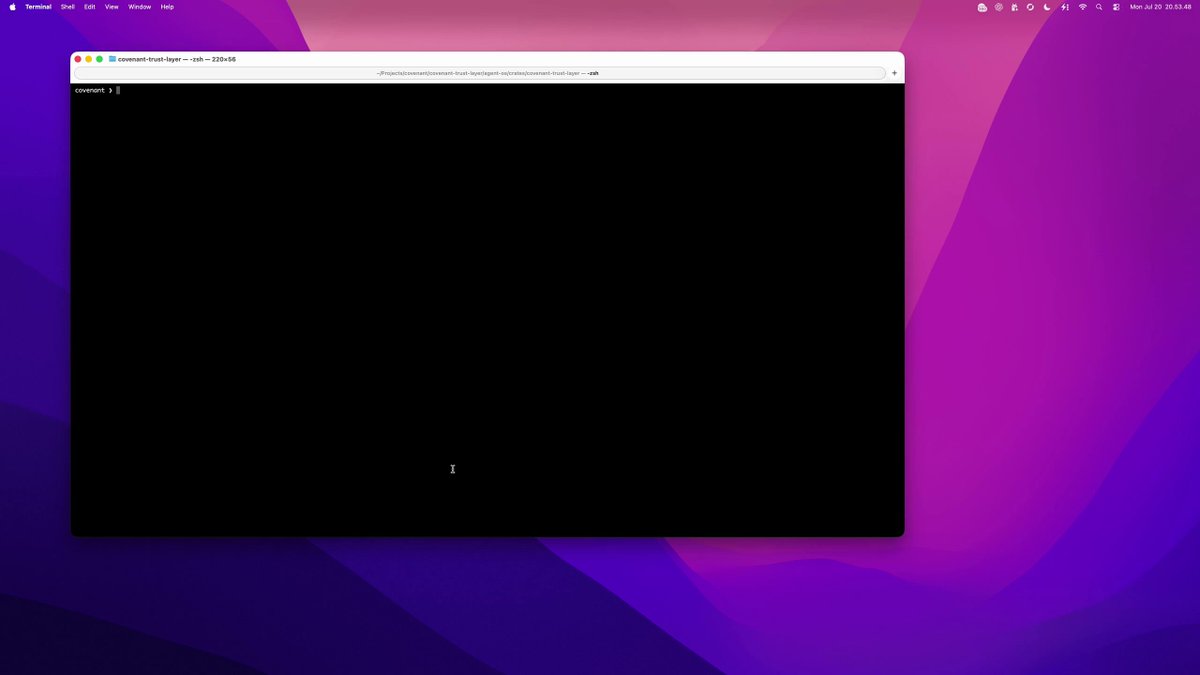Zoom the Terminal window with green button

[100, 59]
